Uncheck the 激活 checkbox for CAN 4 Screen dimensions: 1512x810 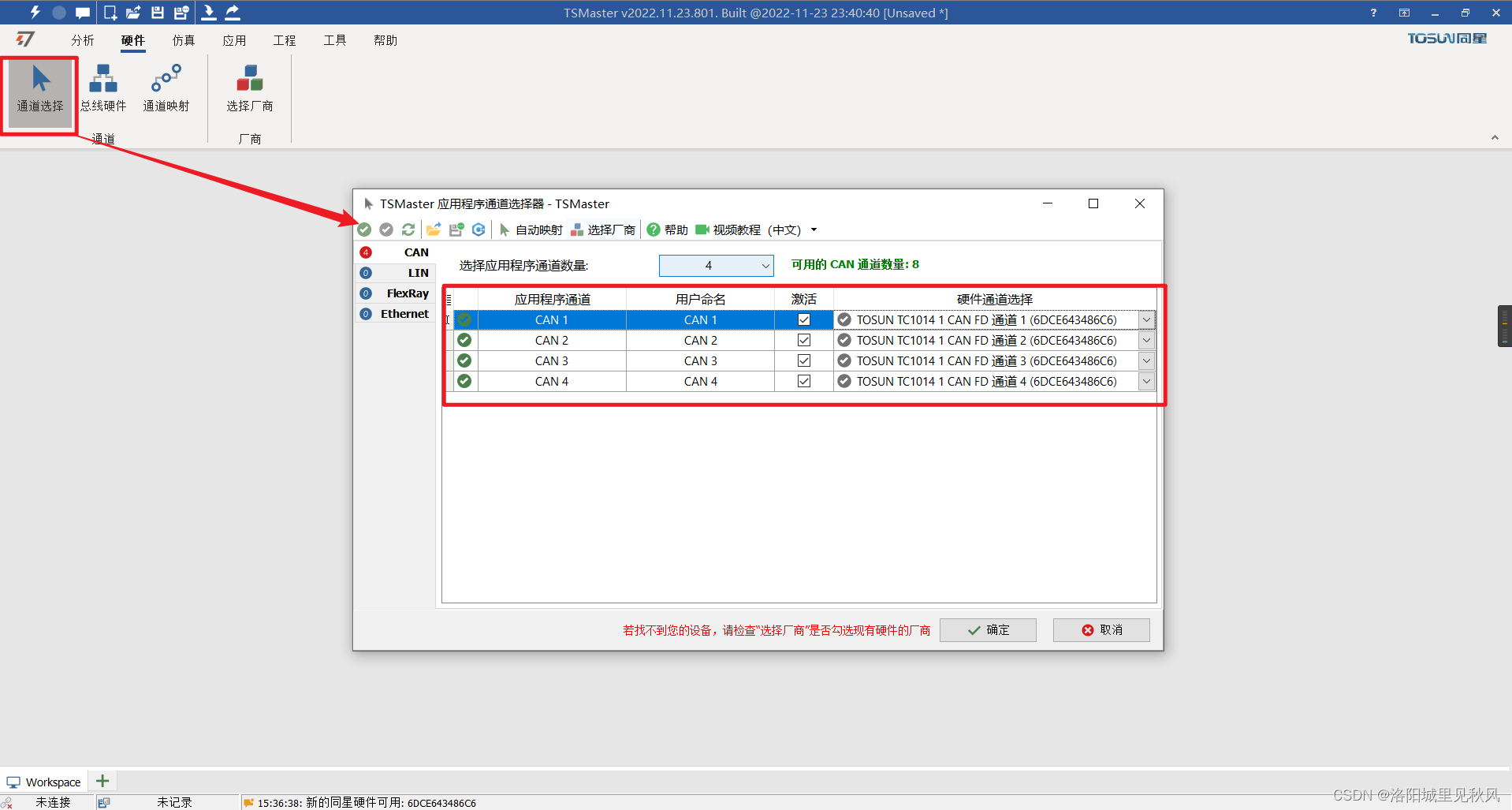(x=804, y=381)
